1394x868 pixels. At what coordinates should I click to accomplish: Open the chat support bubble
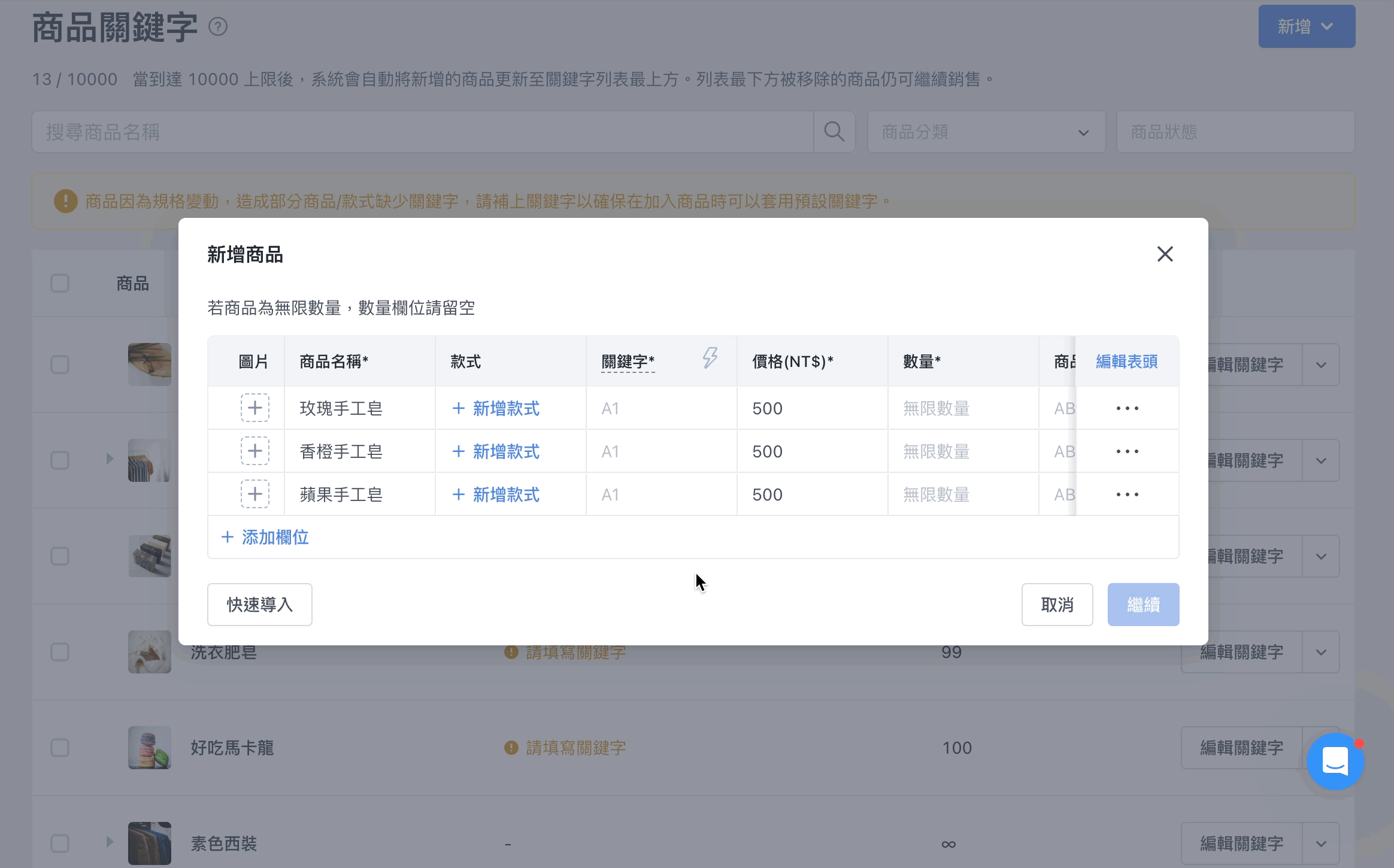pos(1335,761)
